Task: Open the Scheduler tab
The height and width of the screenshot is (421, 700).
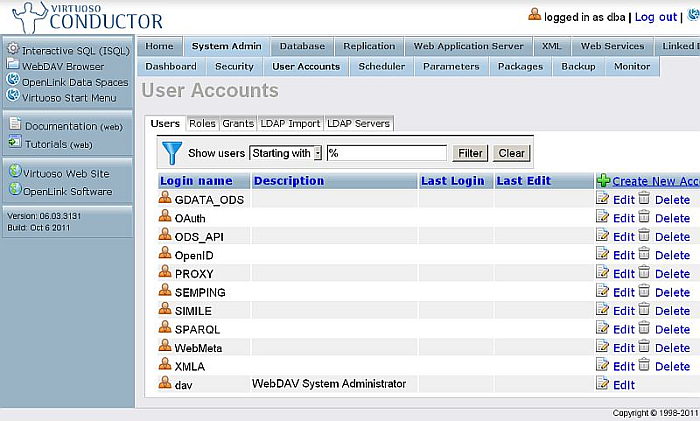Action: click(382, 67)
